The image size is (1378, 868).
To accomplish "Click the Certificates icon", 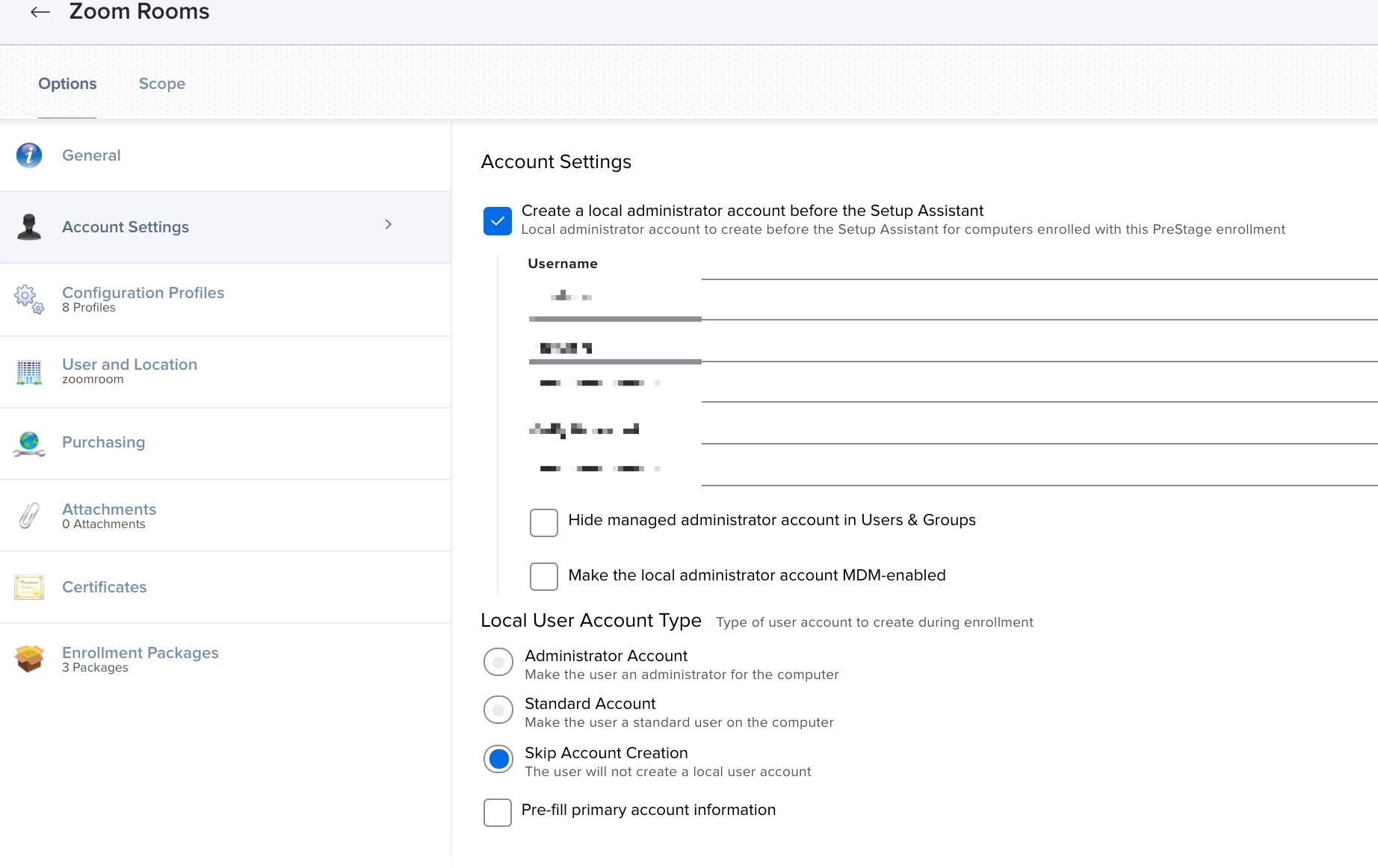I will 29,587.
